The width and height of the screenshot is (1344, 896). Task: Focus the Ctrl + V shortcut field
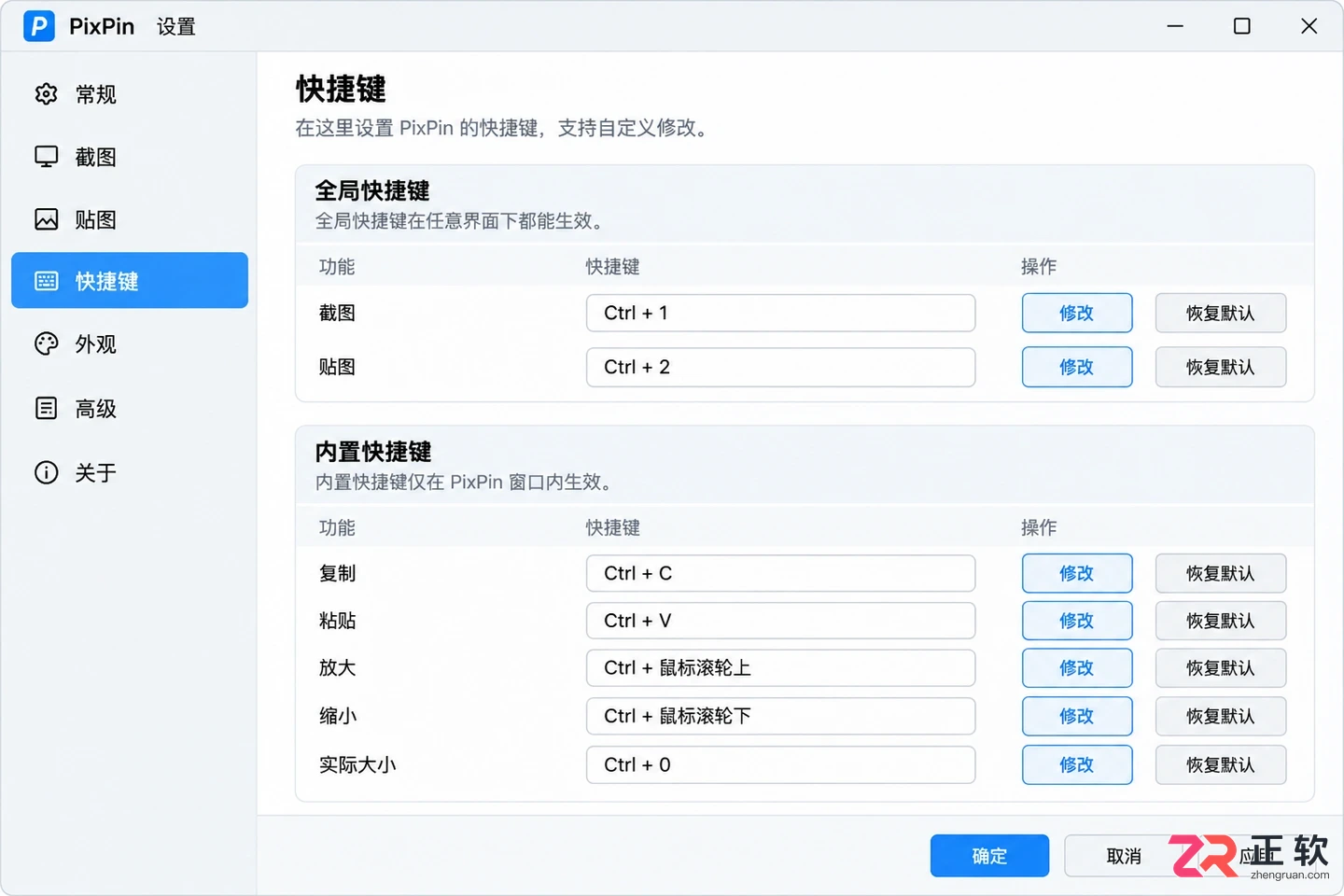tap(781, 621)
